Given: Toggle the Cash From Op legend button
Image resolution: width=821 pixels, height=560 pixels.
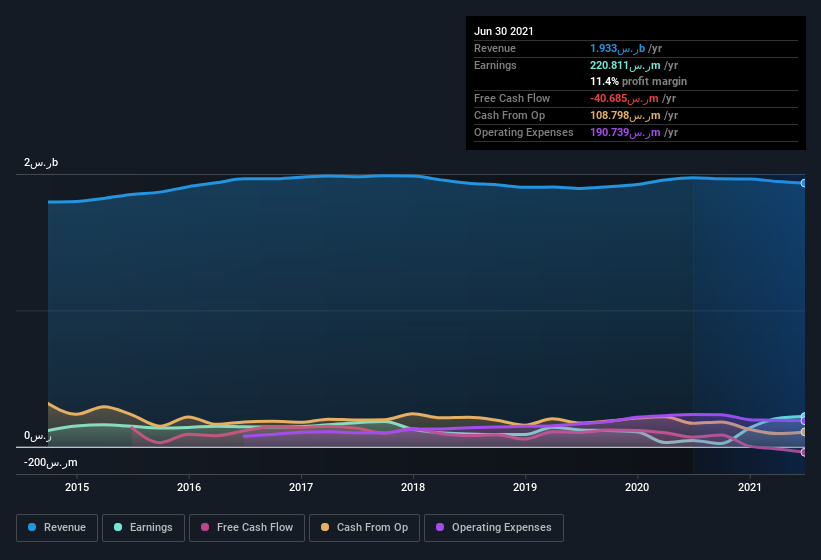Looking at the screenshot, I should [364, 528].
